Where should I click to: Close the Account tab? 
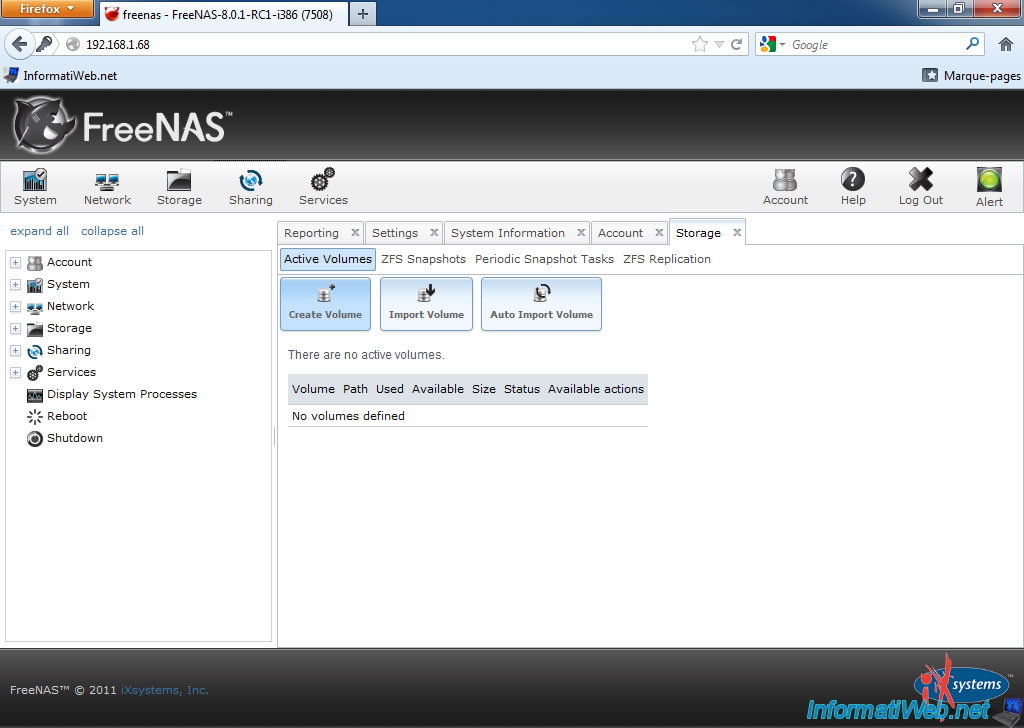point(659,232)
